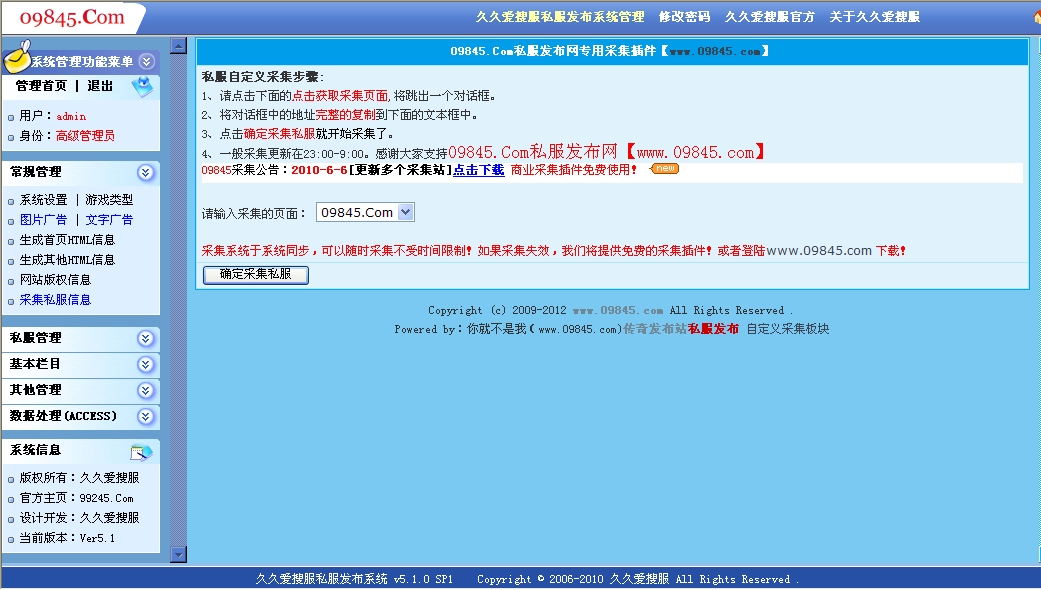Screen dimensions: 1041x590
Task: Expand the 基本栏目 section
Action: (x=146, y=365)
